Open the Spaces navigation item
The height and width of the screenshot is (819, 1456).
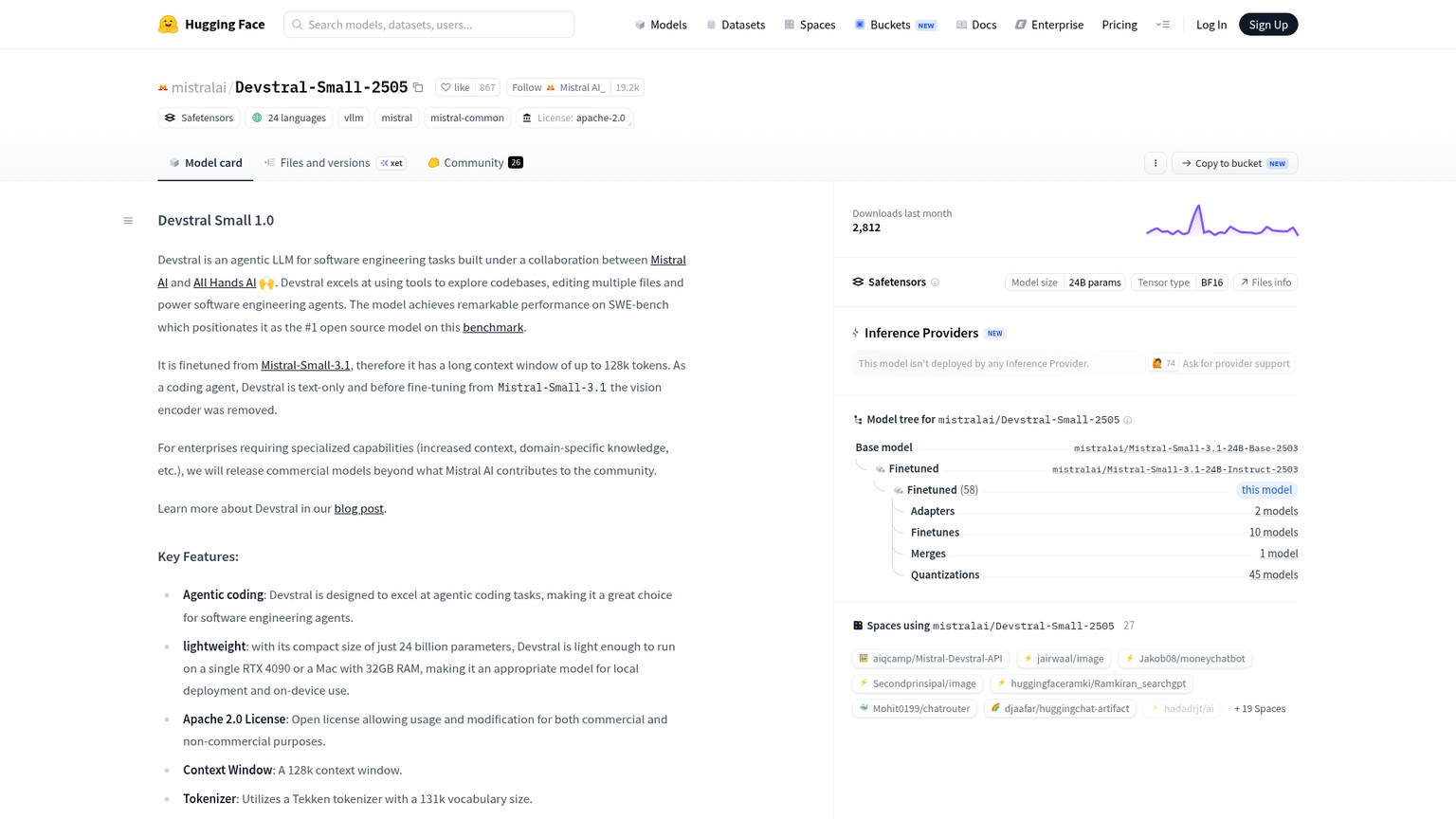[x=810, y=25]
